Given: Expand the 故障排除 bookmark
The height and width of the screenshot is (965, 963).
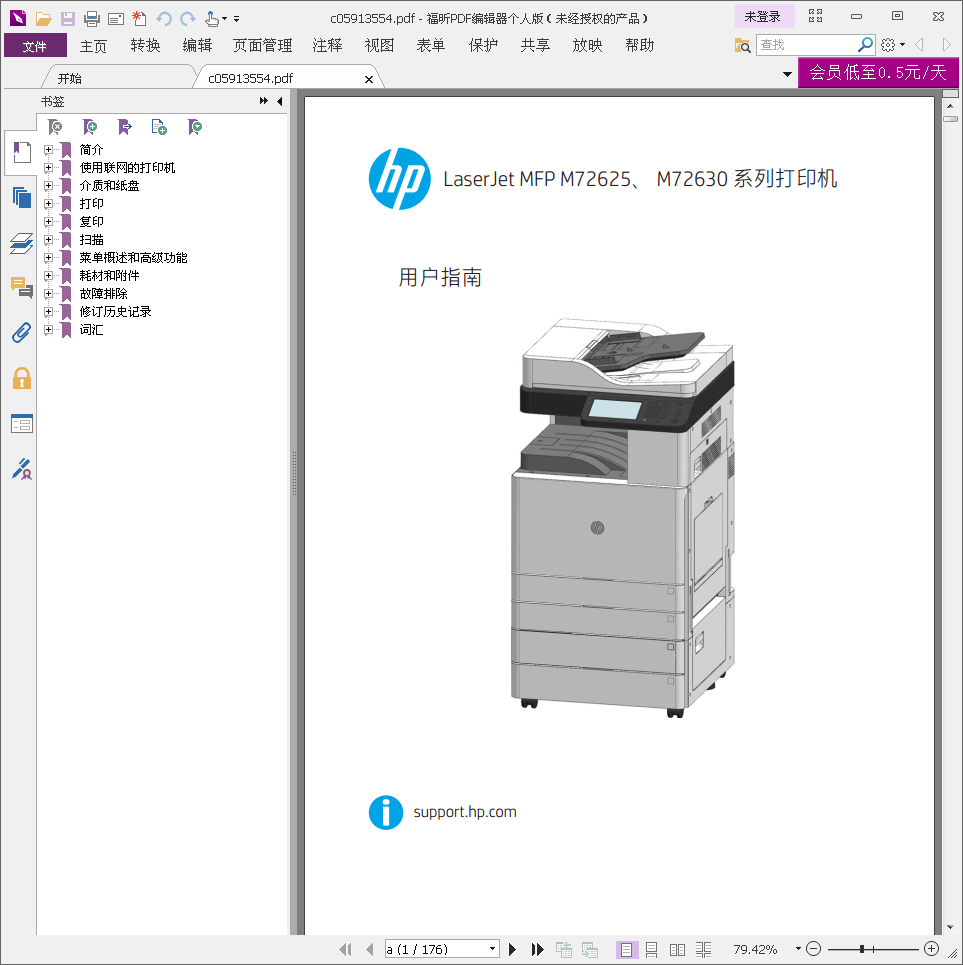Looking at the screenshot, I should [x=48, y=294].
